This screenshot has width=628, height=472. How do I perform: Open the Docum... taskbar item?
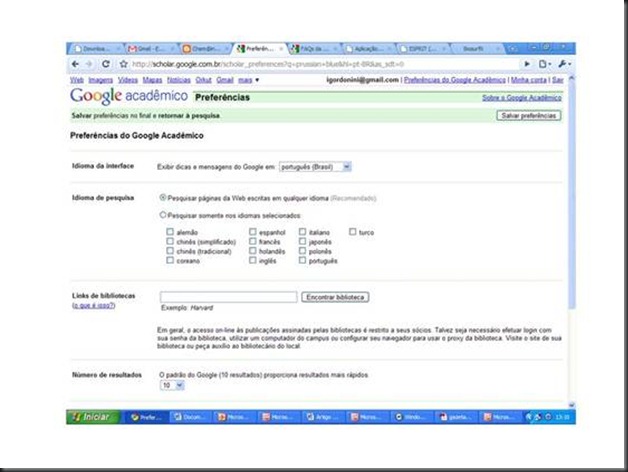190,417
